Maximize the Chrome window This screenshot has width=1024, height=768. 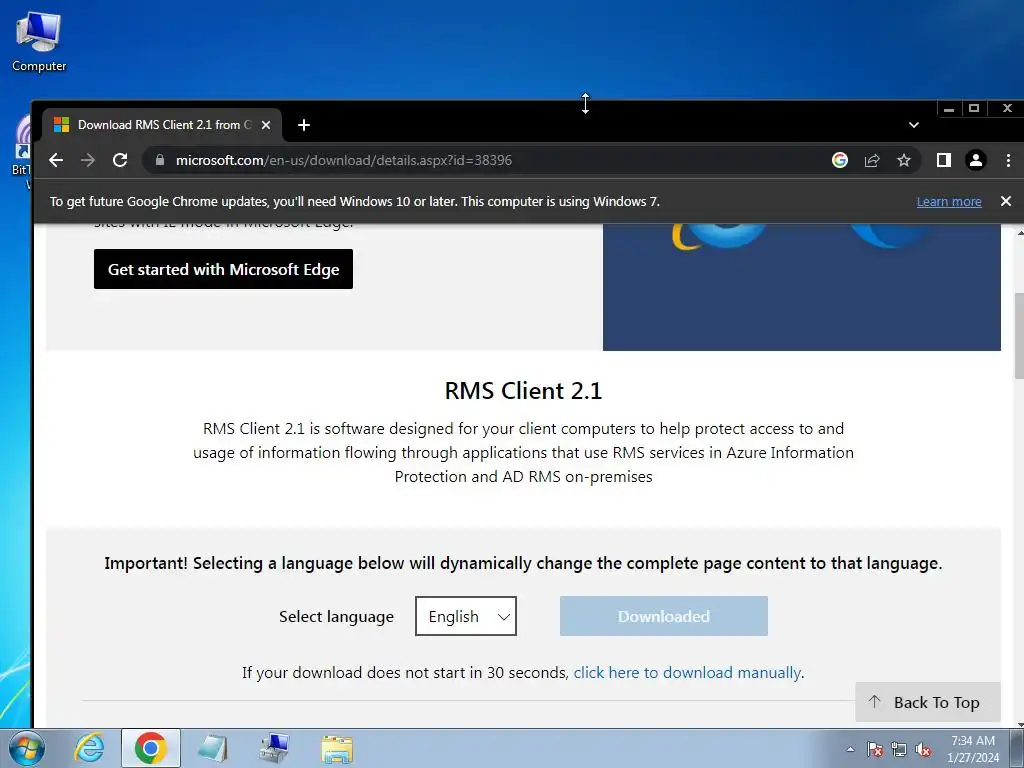tap(974, 108)
